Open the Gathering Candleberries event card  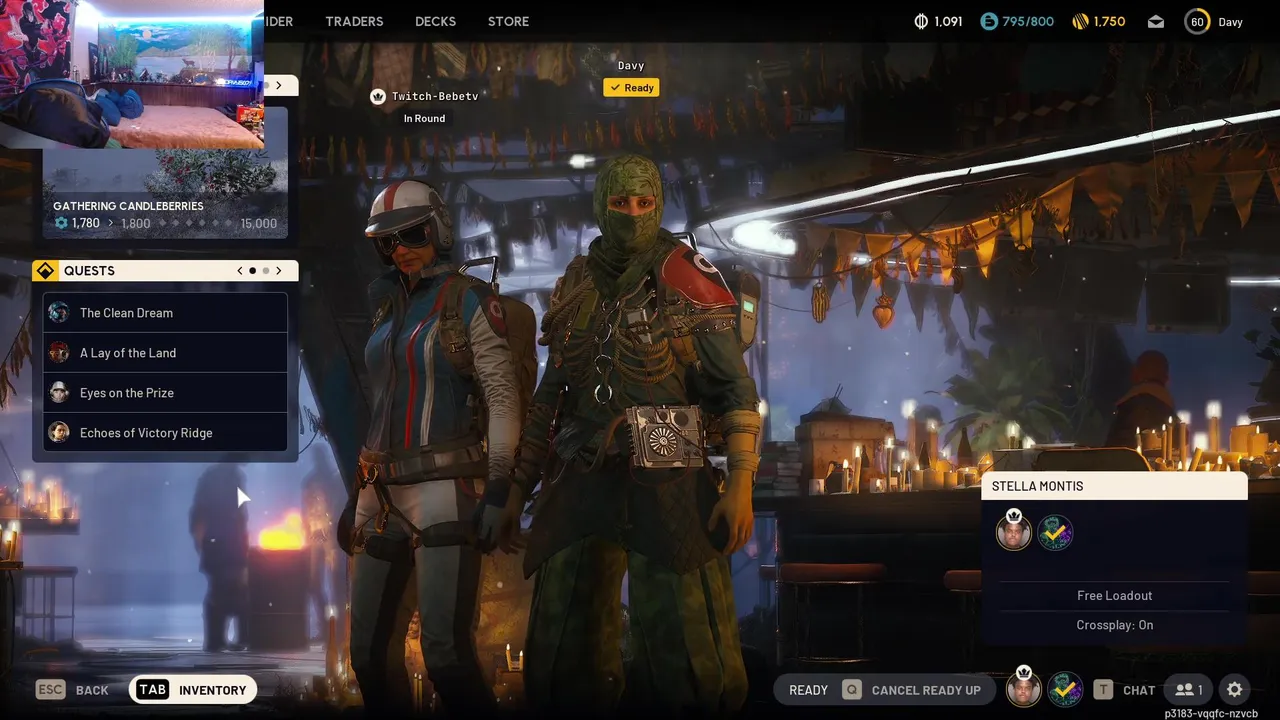click(165, 172)
